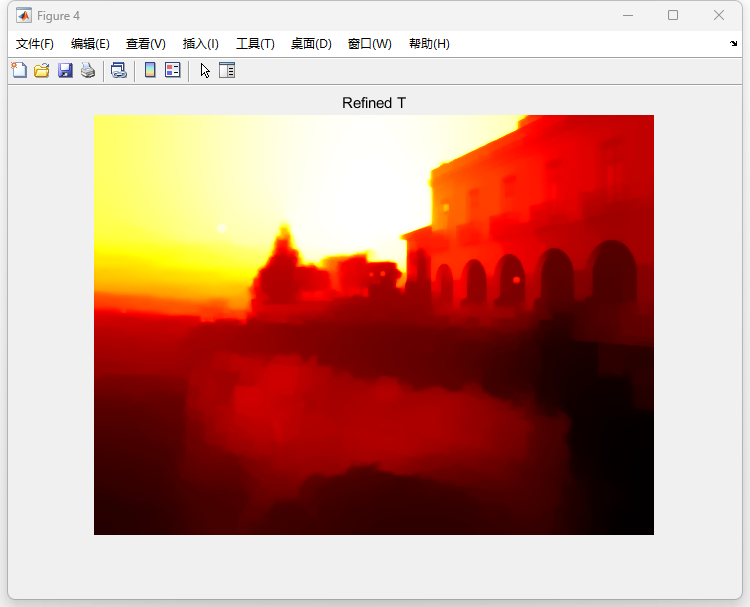Save the figure using the floppy disk icon
Screen dimensions: 750x607
tap(65, 70)
